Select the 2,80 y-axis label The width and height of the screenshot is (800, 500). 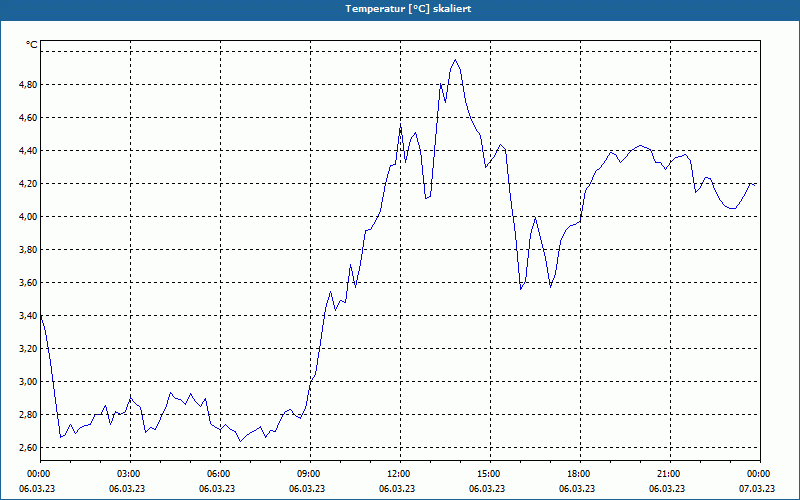pyautogui.click(x=28, y=415)
